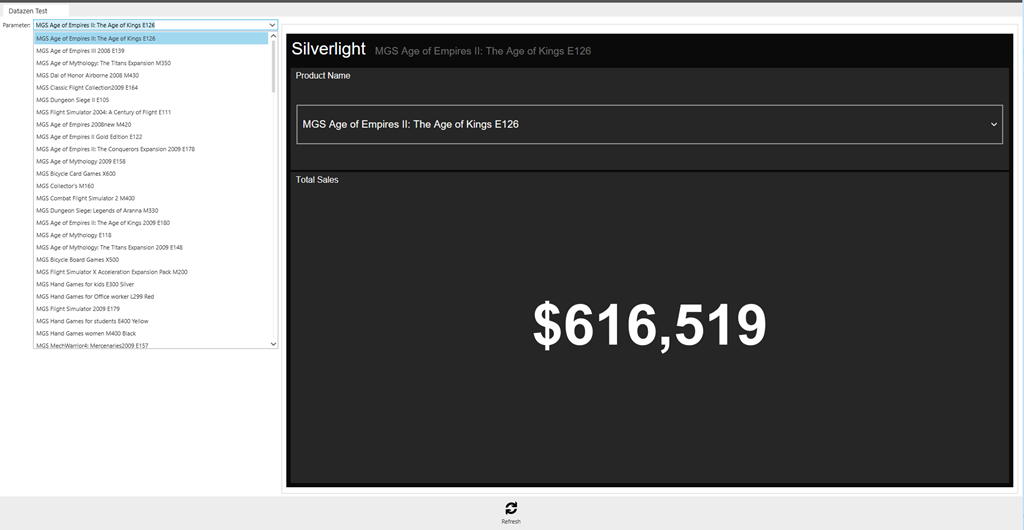Viewport: 1024px width, 530px height.
Task: Choose MGS Dal of Honor Airborne 2008 M430
Action: [x=87, y=75]
